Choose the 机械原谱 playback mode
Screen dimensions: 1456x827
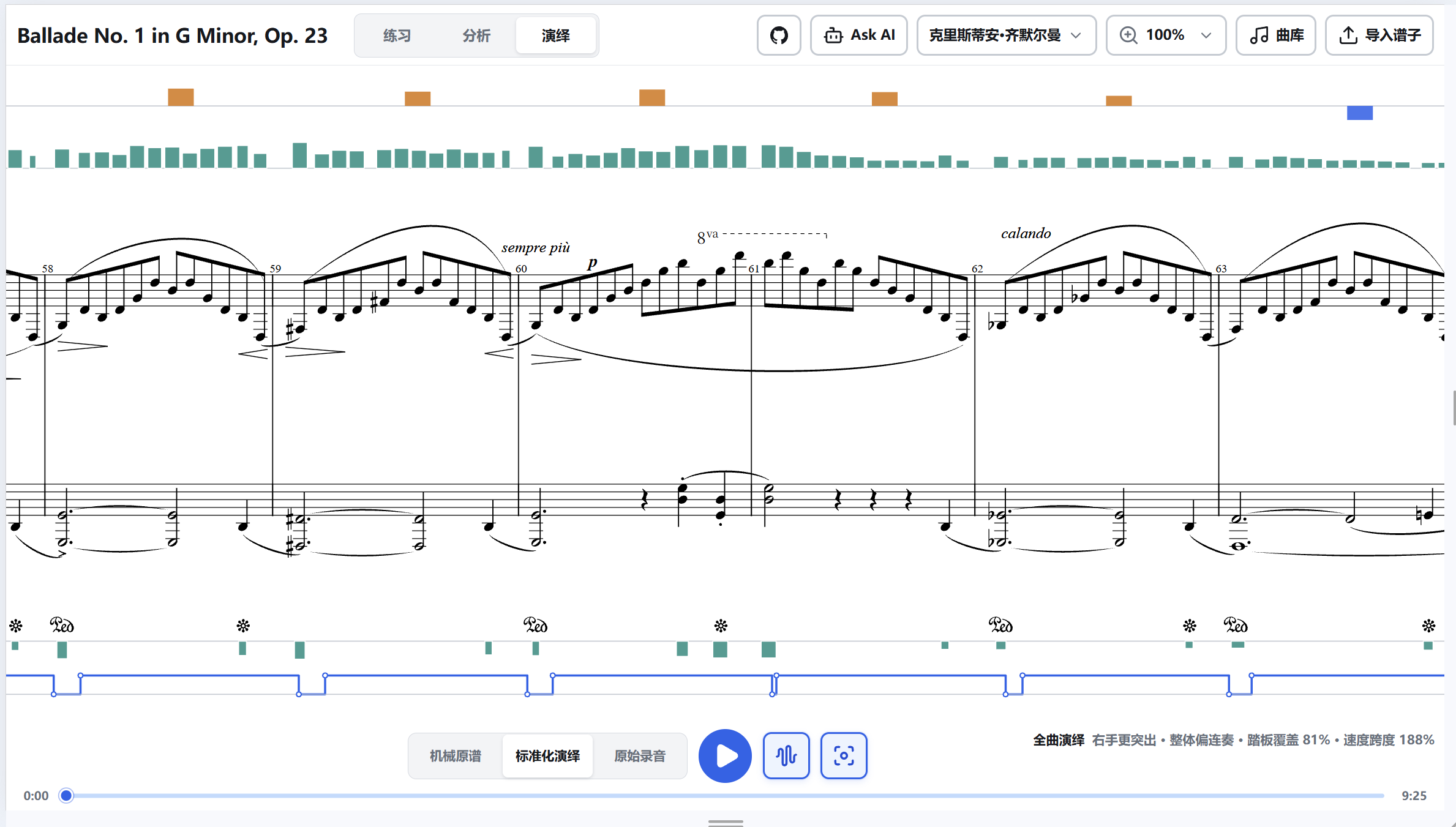[456, 756]
